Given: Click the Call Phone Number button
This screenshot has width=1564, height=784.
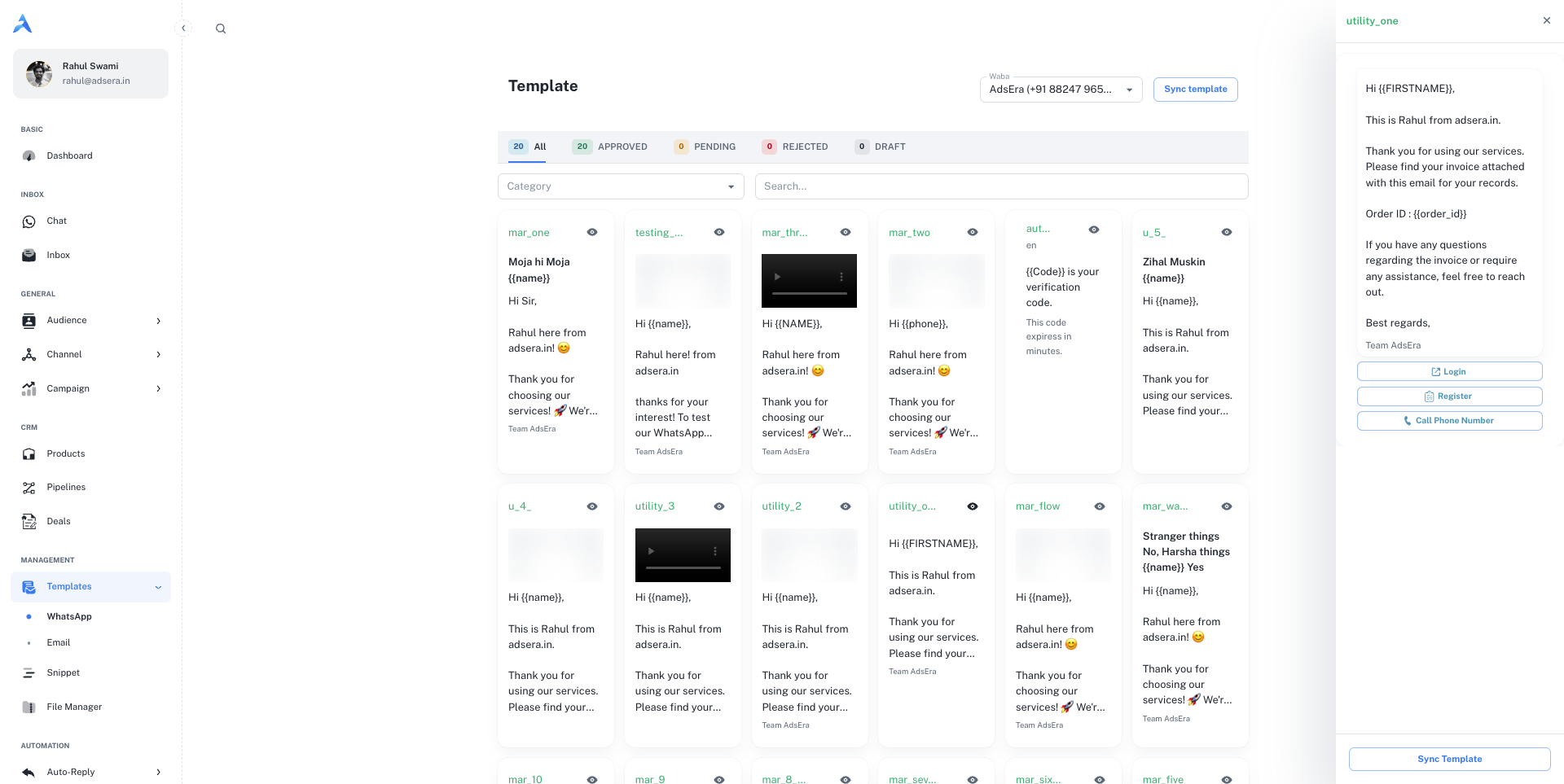Looking at the screenshot, I should (1449, 421).
